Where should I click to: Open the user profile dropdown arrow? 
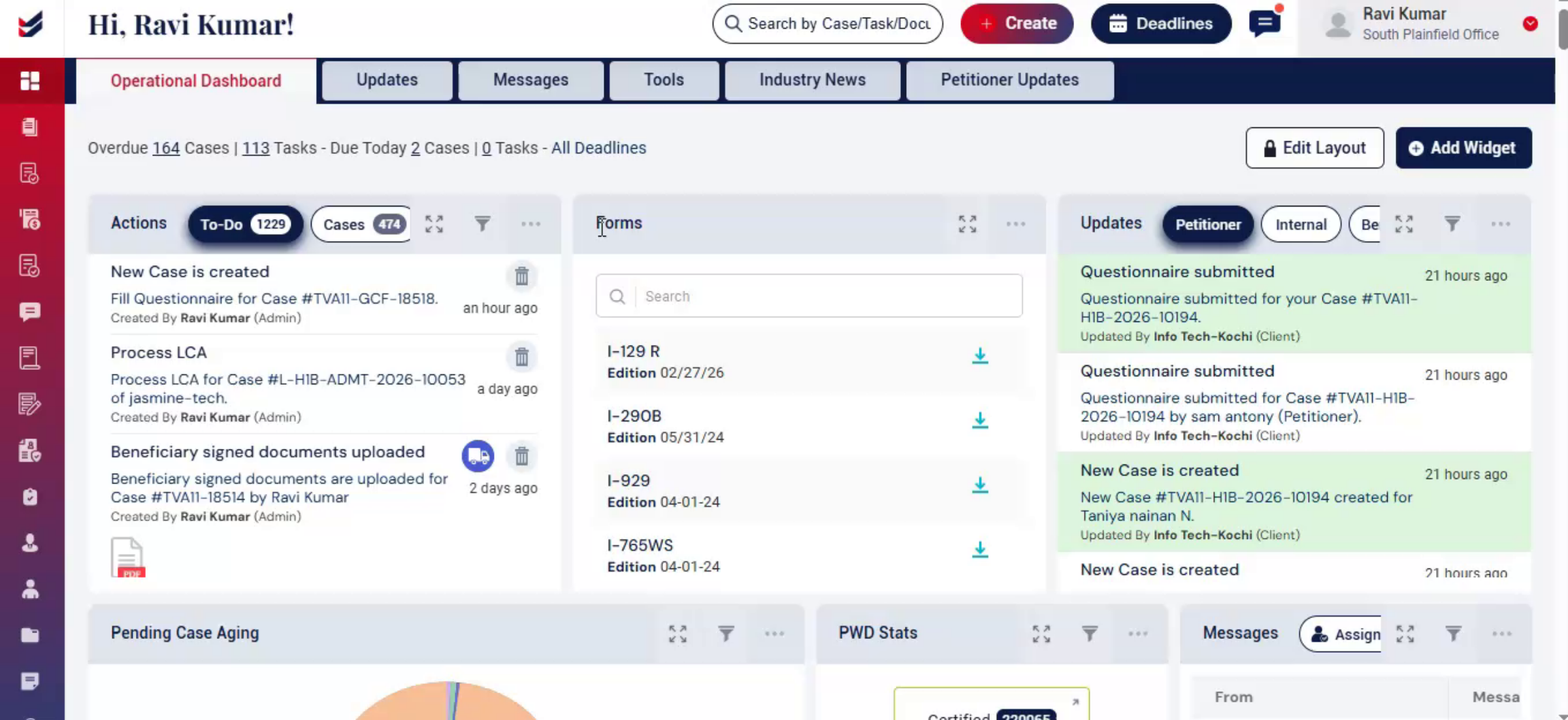coord(1530,24)
